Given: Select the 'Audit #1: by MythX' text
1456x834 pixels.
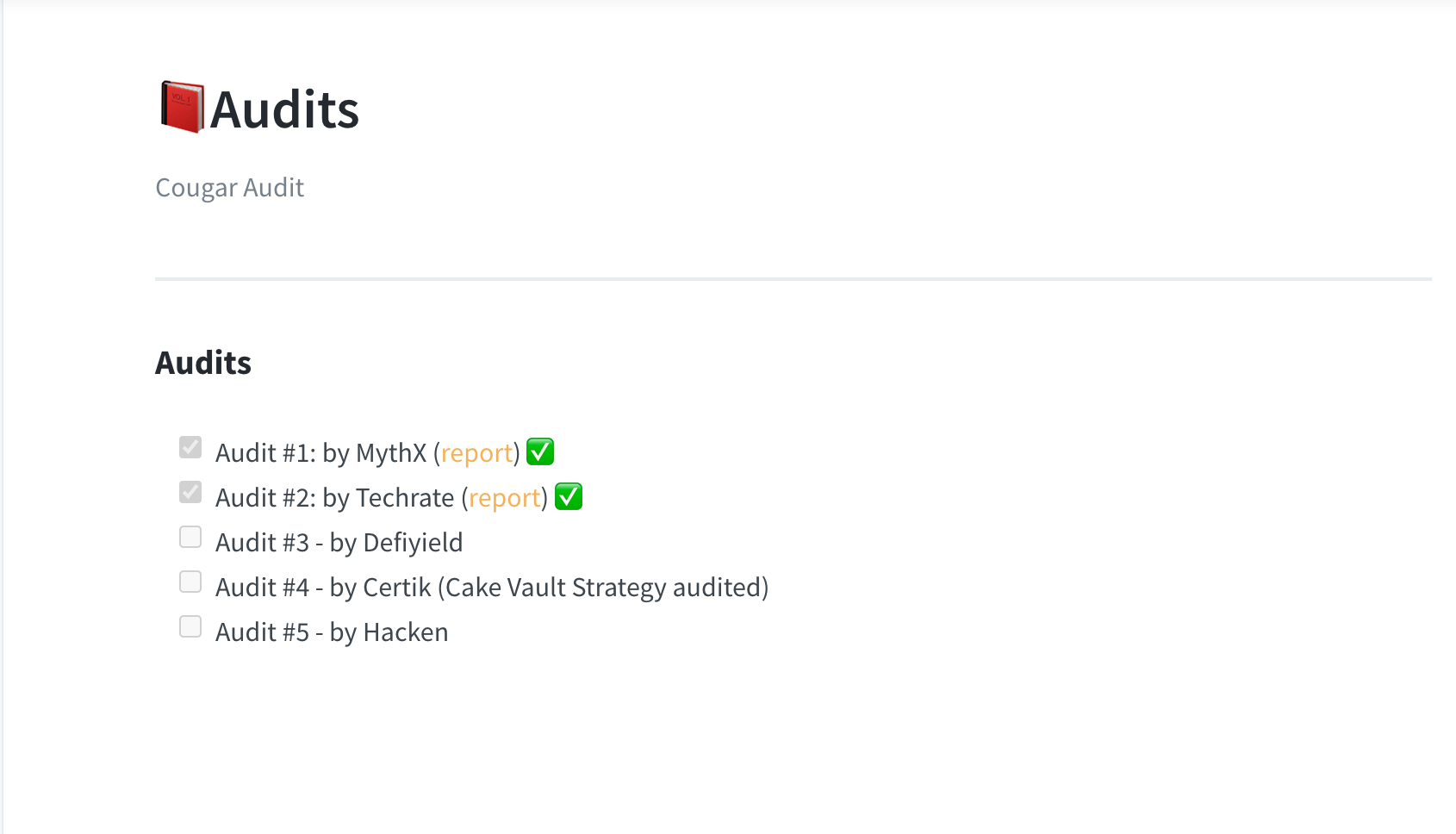Looking at the screenshot, I should 321,453.
